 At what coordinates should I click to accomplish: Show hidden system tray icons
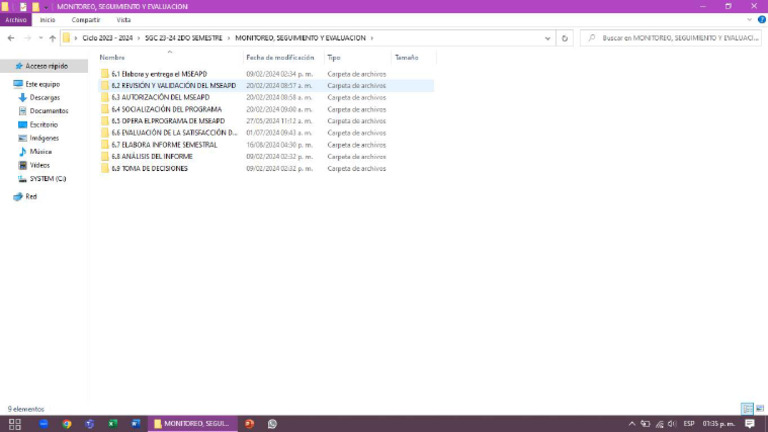pyautogui.click(x=632, y=424)
